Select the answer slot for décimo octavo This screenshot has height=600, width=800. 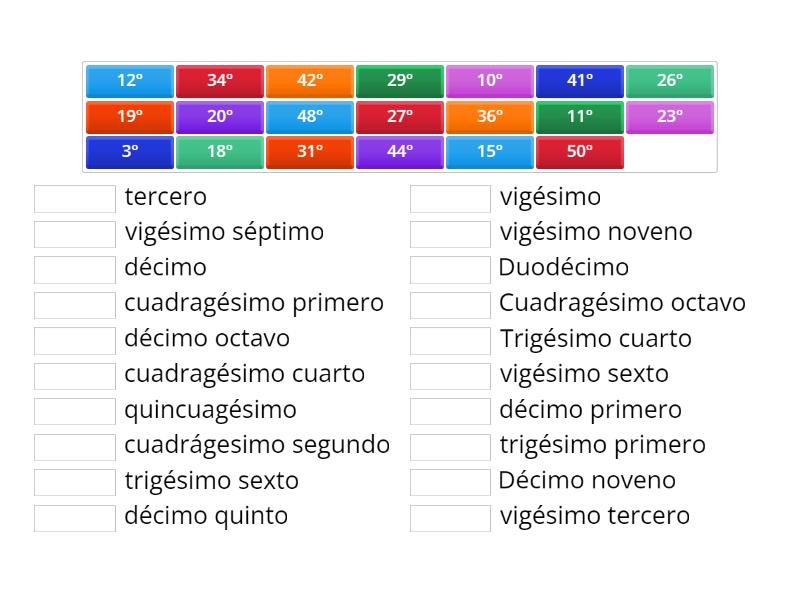point(75,340)
